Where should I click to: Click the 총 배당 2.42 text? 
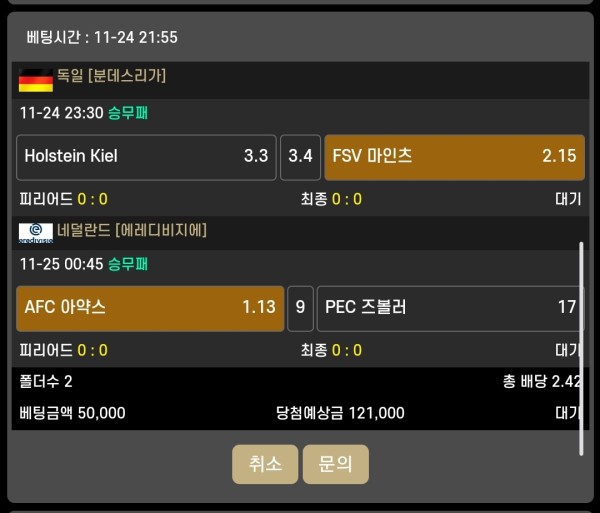[x=541, y=382]
